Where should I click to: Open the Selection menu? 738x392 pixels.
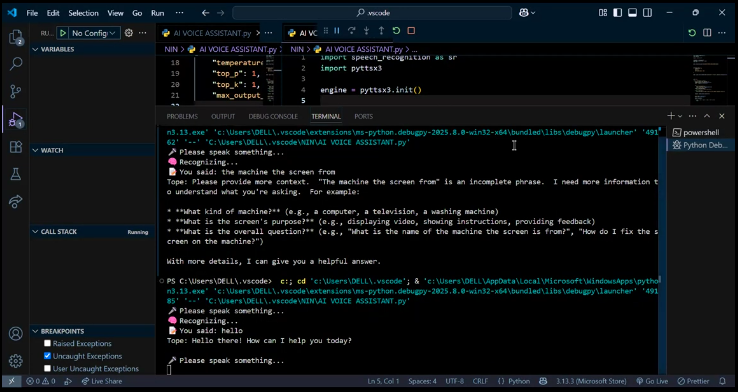[83, 13]
